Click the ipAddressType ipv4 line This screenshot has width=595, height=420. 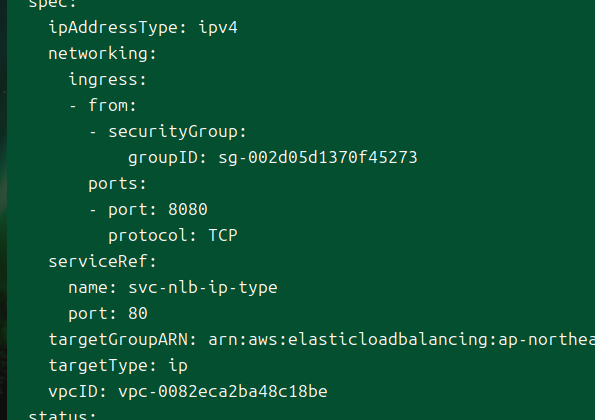point(143,28)
